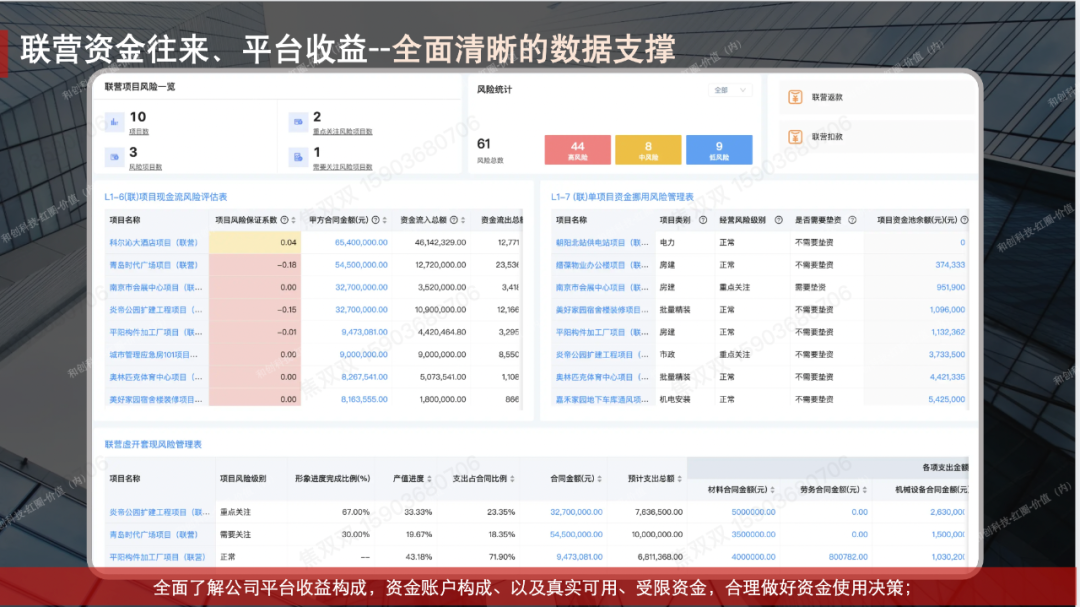
Task: Click the orange 联营扣款 money icon
Action: [x=796, y=136]
